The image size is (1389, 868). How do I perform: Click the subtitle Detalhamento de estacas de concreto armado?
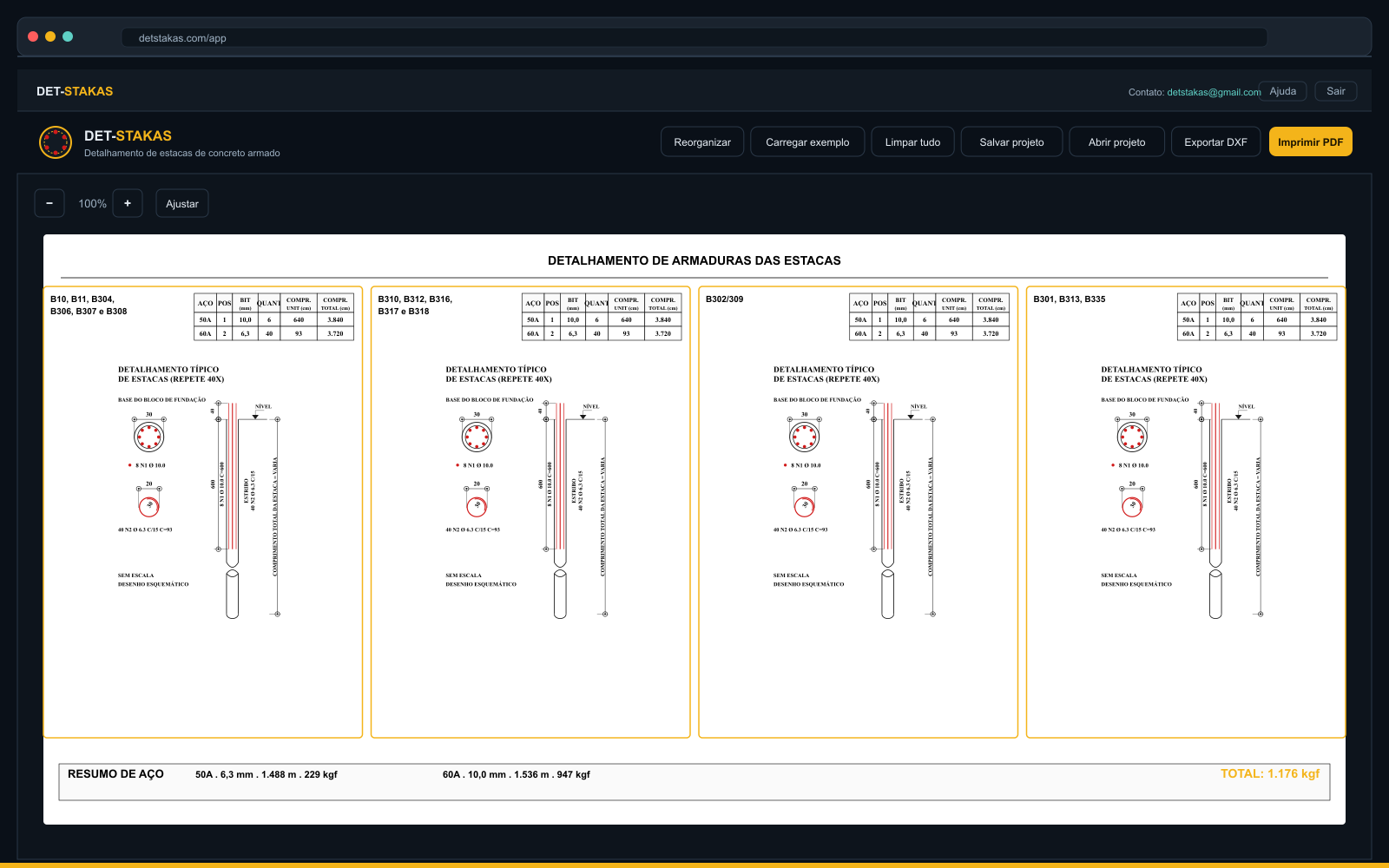coord(182,153)
